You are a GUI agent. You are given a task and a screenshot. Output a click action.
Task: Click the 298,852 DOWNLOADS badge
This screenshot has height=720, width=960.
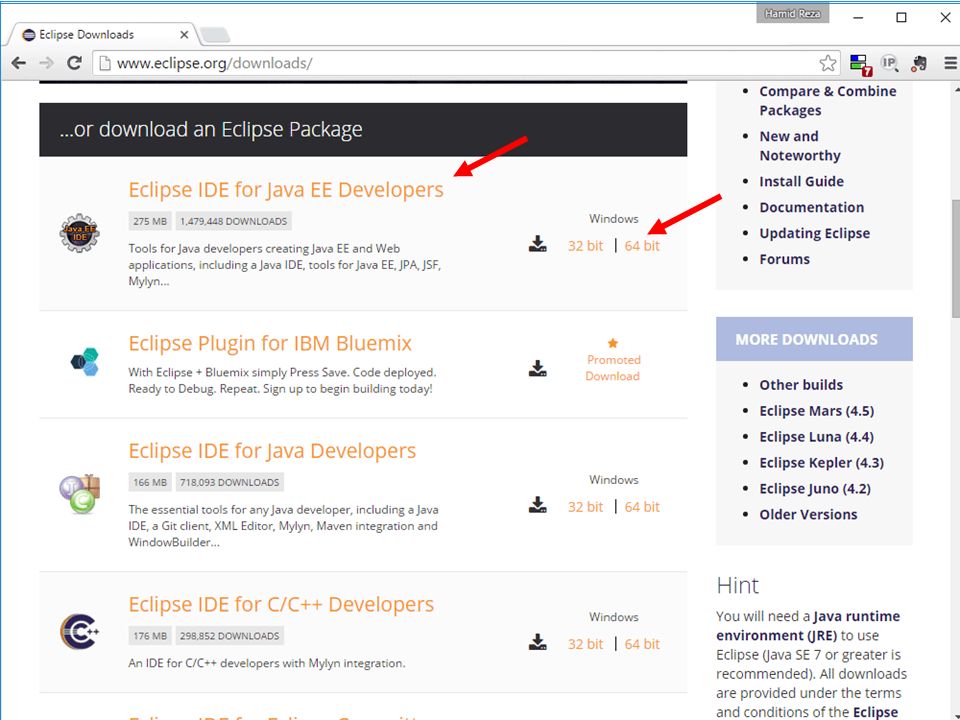pos(230,636)
